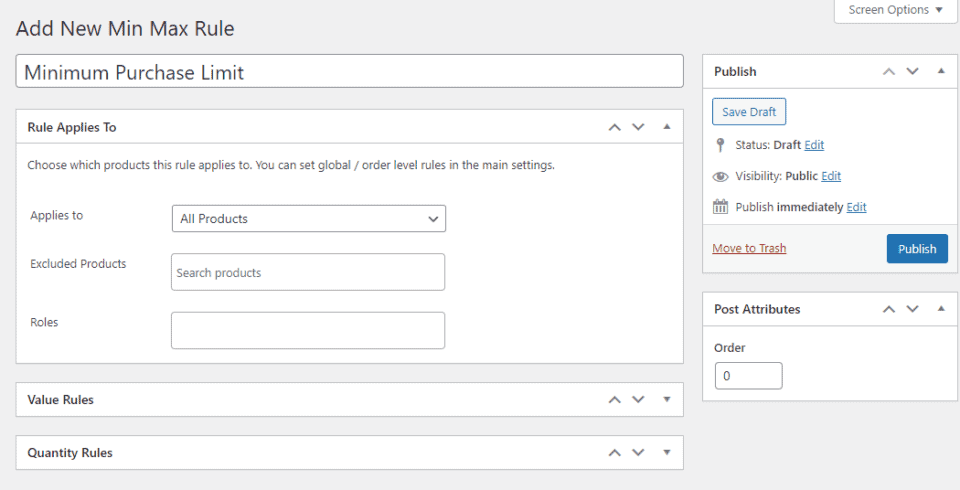Move Rule Applies To panel up
960x490 pixels.
pyautogui.click(x=615, y=127)
